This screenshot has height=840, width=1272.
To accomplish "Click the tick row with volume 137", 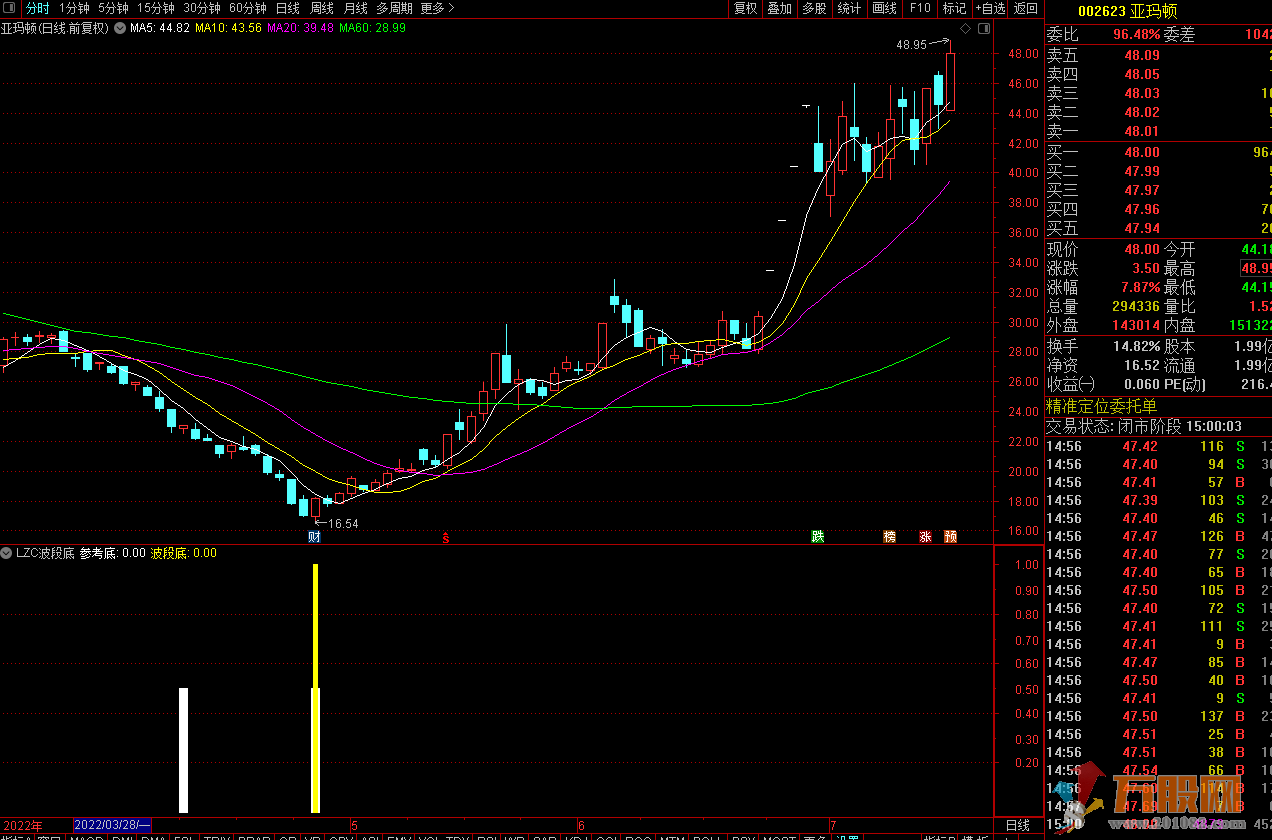I will click(x=1159, y=716).
